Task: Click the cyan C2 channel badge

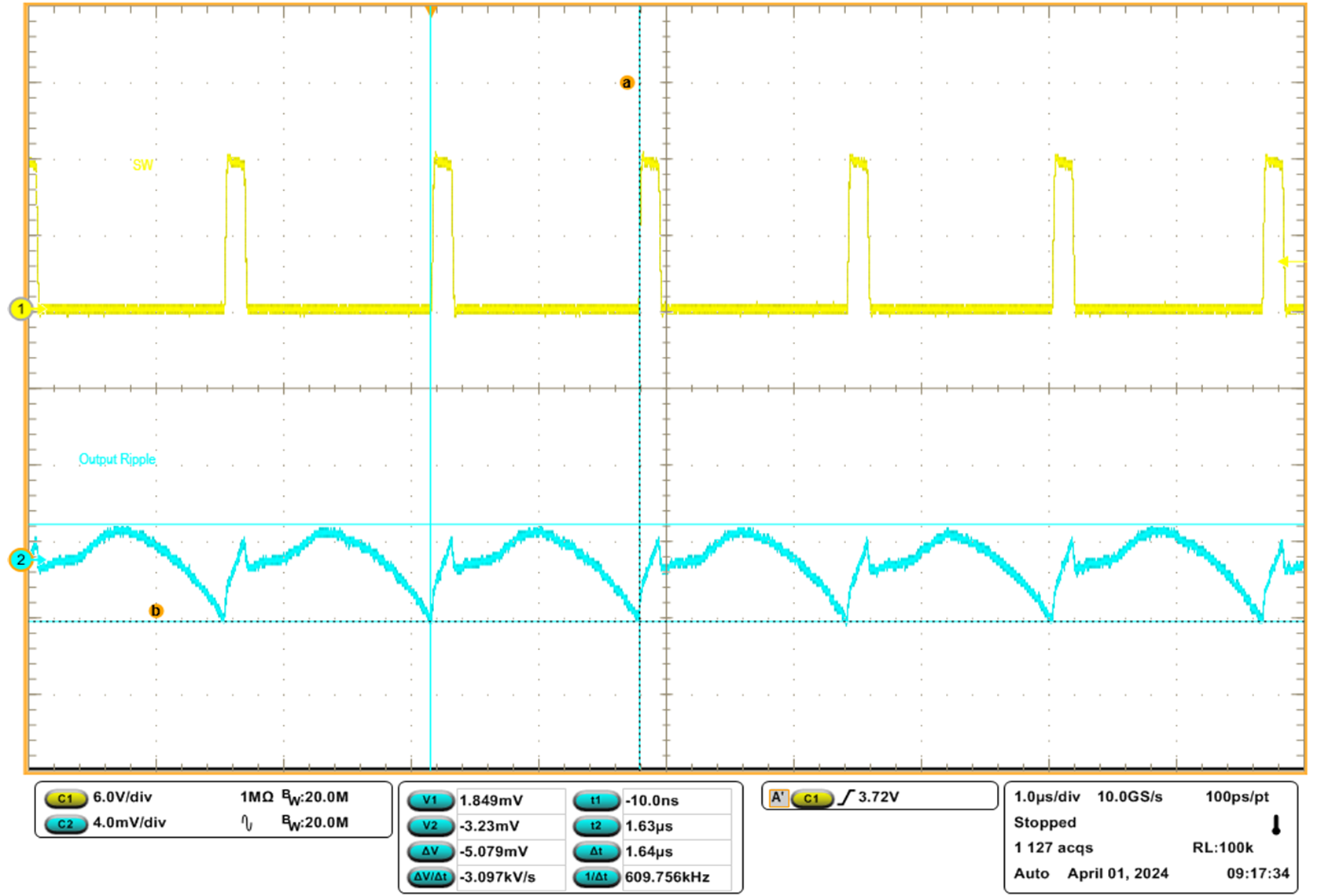Action: pos(66,824)
